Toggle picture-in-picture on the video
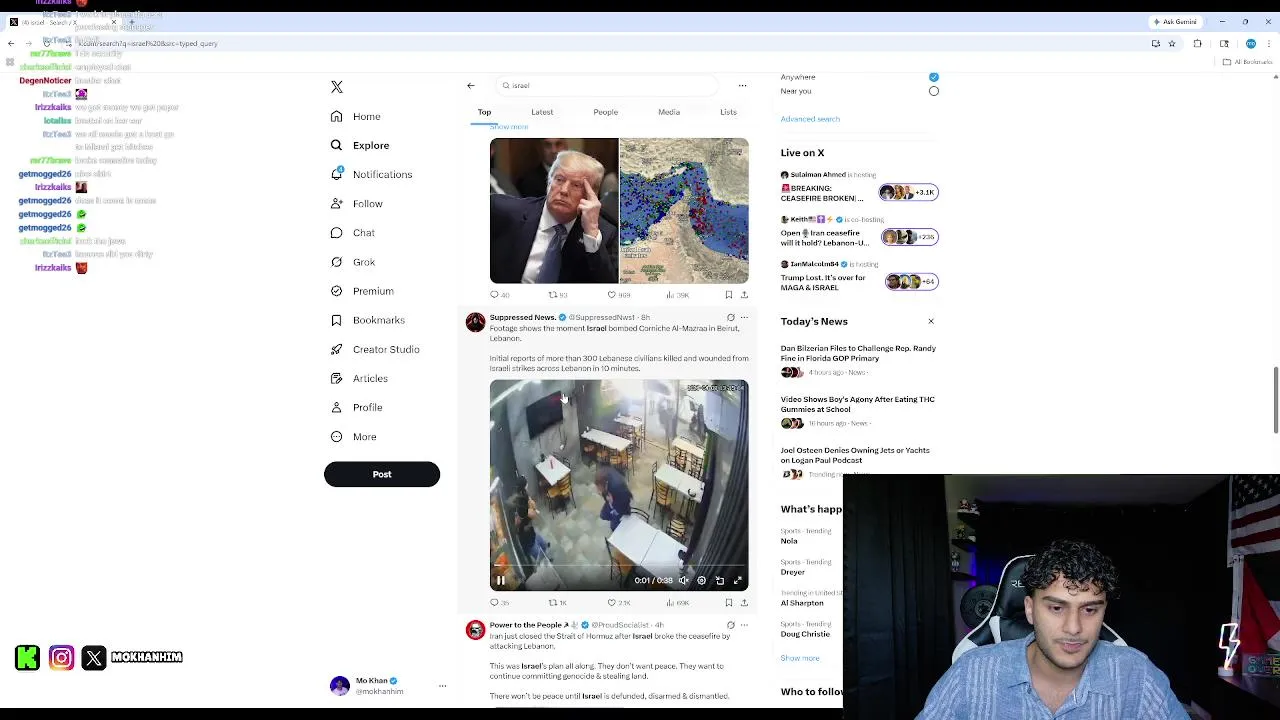This screenshot has width=1280, height=720. pos(720,580)
